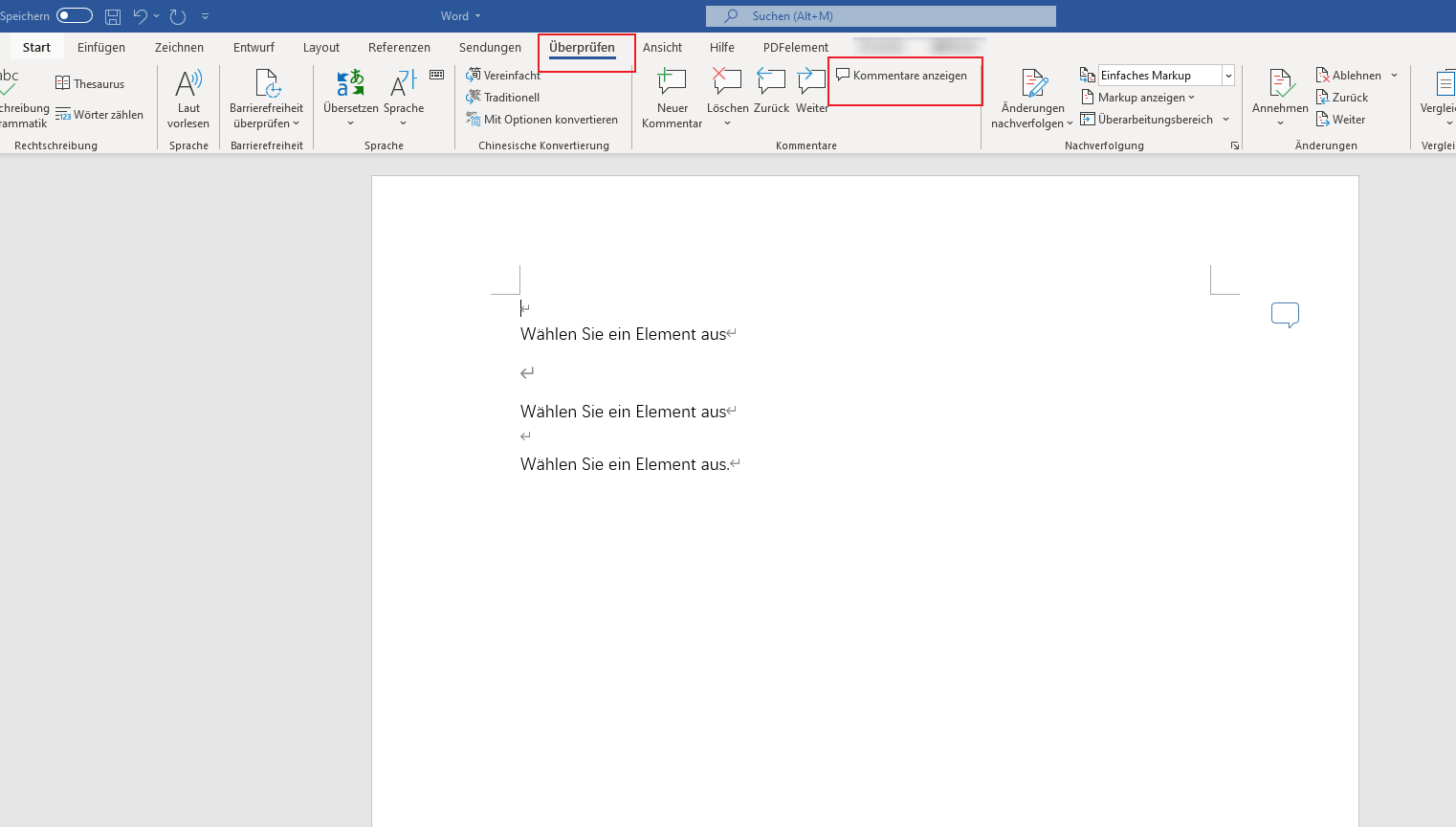Click the Redo circular arrow icon
Image resolution: width=1456 pixels, height=827 pixels.
tap(178, 16)
